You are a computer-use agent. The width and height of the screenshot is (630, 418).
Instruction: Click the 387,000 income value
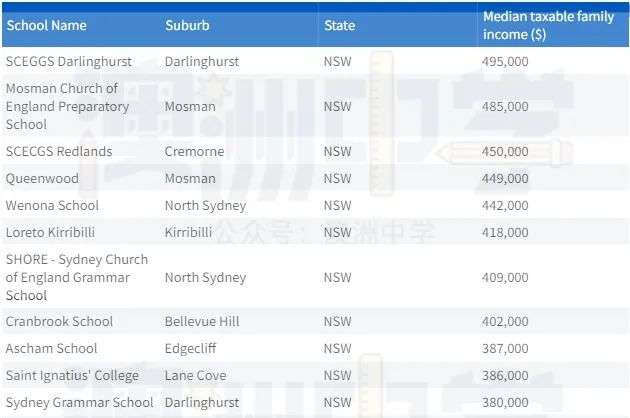pos(505,348)
